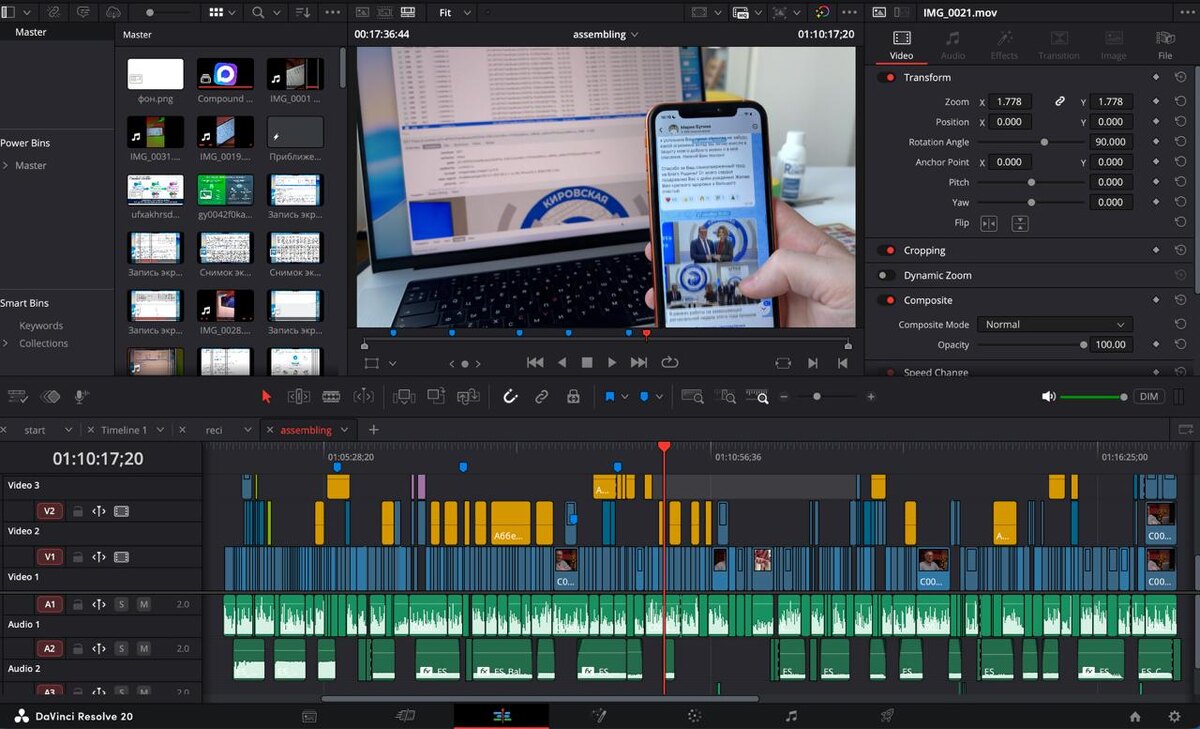Toggle Position Lock padlock icon
1200x729 pixels.
click(573, 397)
